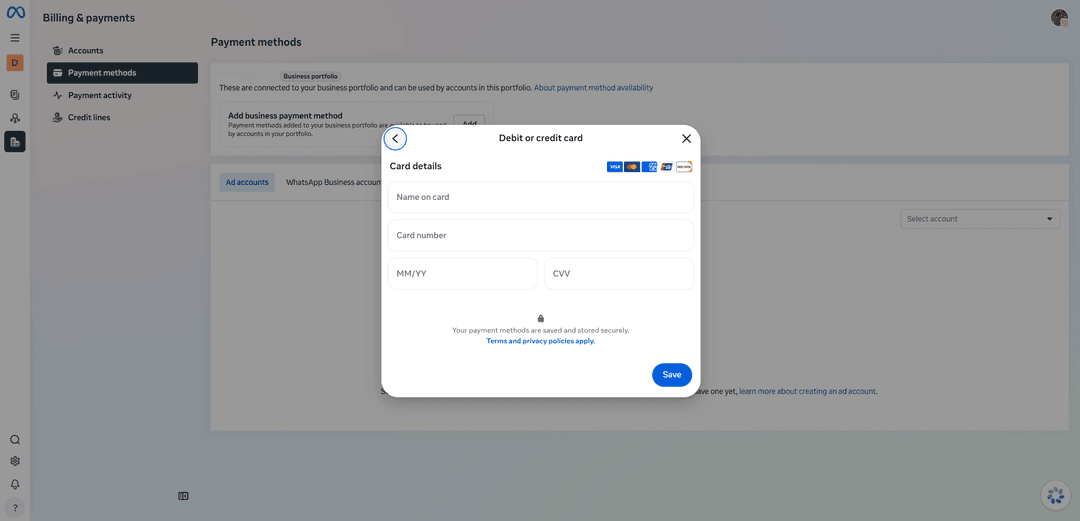Open the notifications bell icon
Screen dimensions: 1080x521
click(x=15, y=484)
